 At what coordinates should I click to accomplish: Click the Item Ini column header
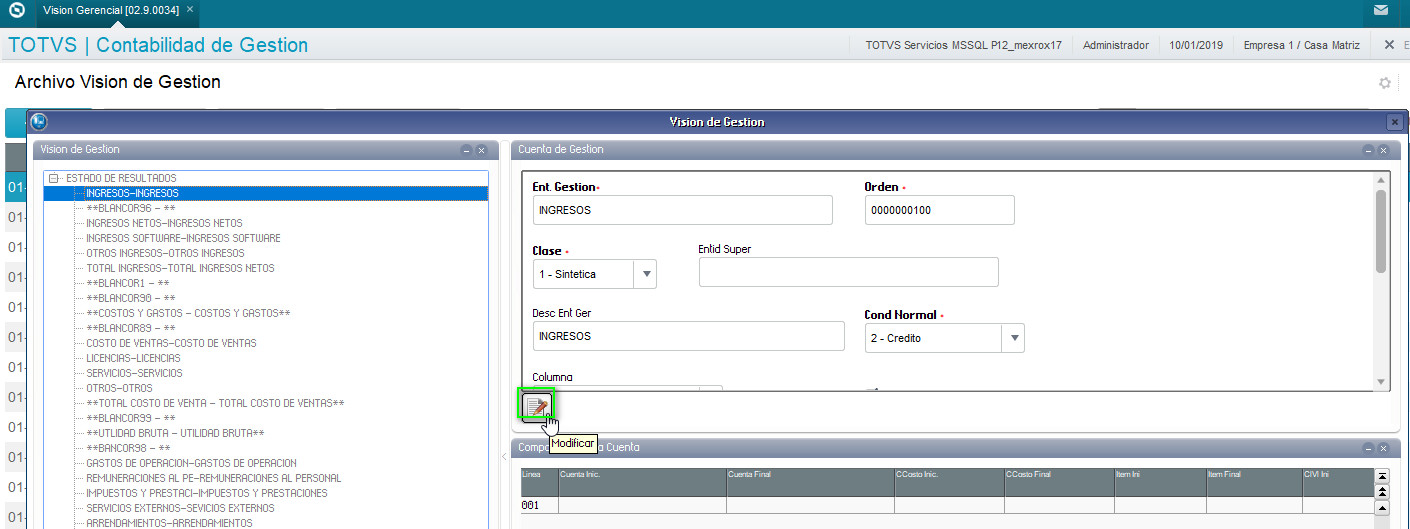(1160, 482)
